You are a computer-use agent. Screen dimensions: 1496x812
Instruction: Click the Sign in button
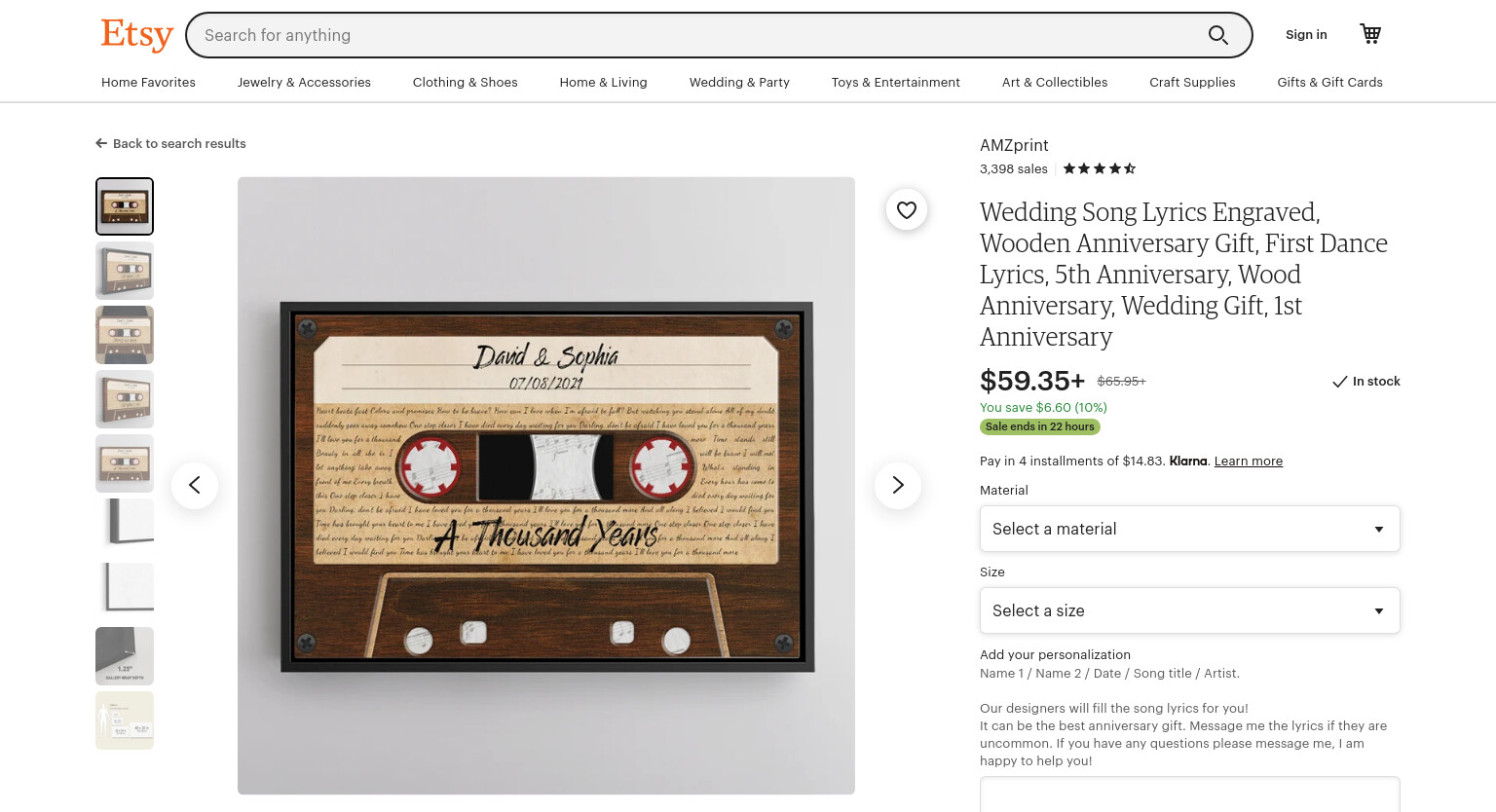(1306, 34)
